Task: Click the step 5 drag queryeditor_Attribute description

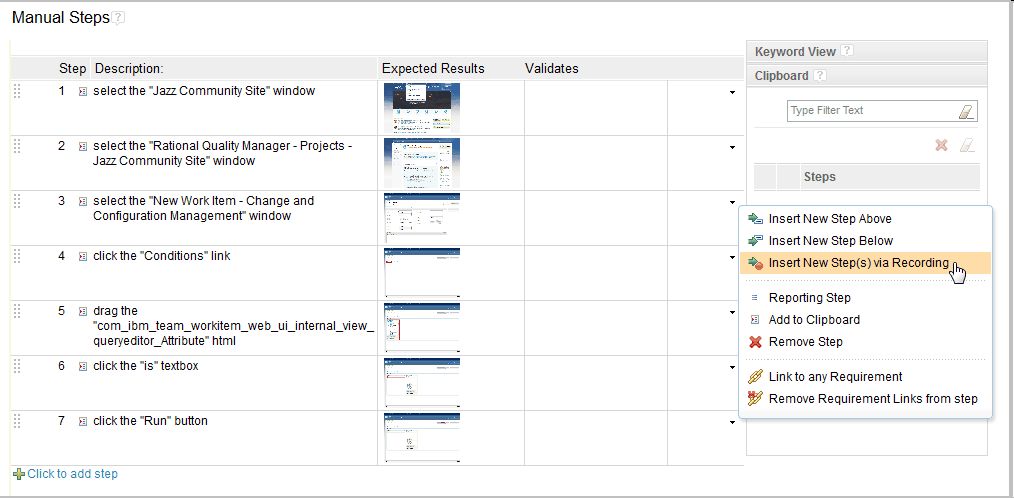Action: click(x=233, y=326)
